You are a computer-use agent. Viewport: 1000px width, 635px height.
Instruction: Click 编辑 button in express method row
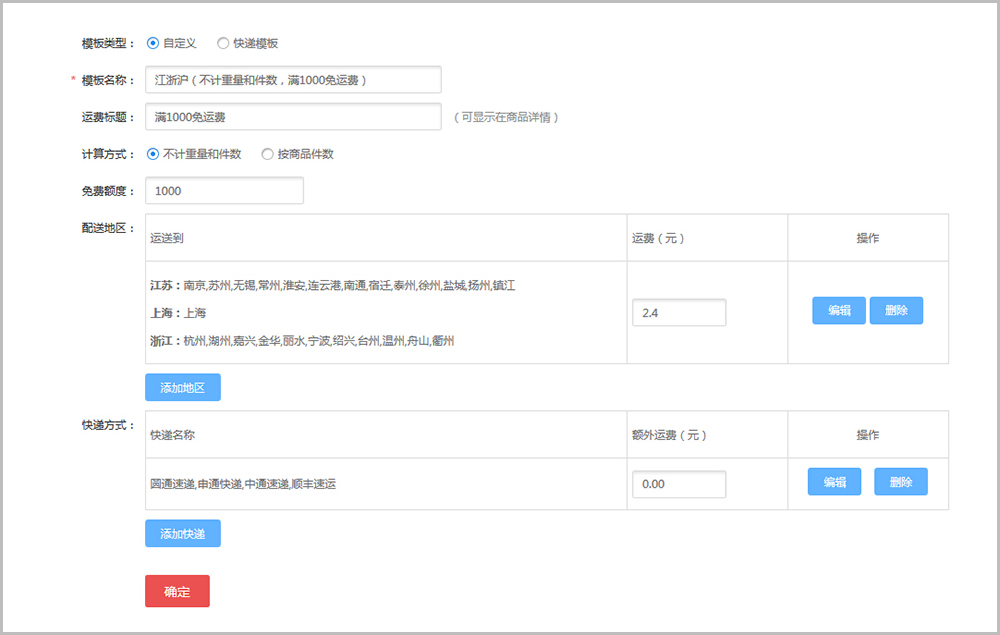point(834,481)
